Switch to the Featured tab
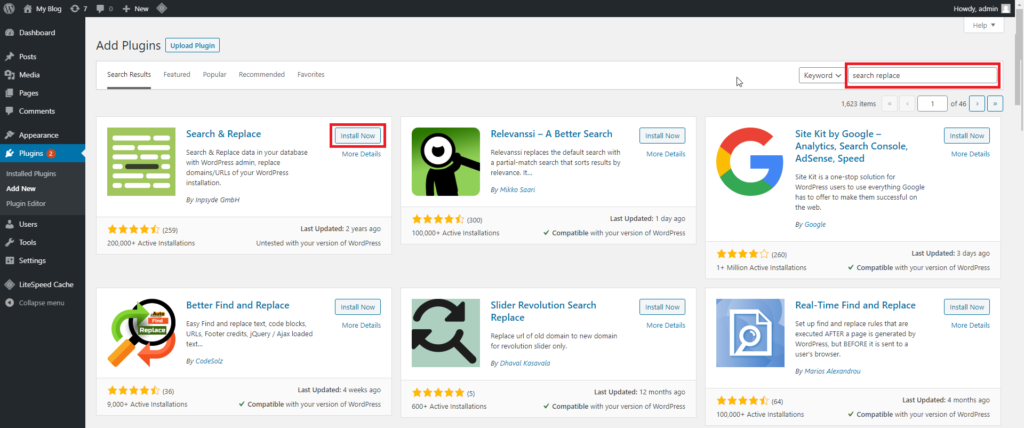Viewport: 1024px width, 428px height. (x=177, y=74)
